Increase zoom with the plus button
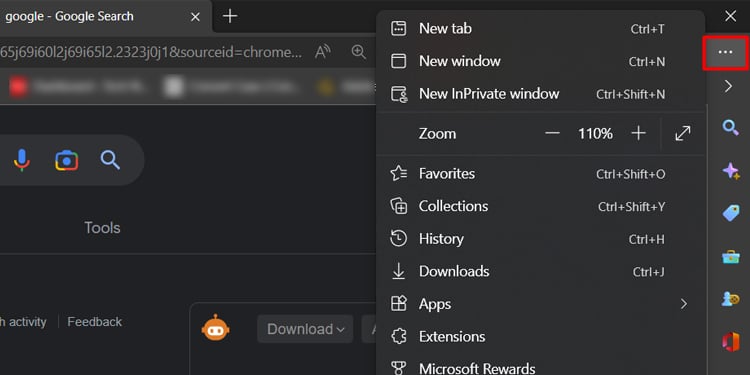 click(639, 133)
